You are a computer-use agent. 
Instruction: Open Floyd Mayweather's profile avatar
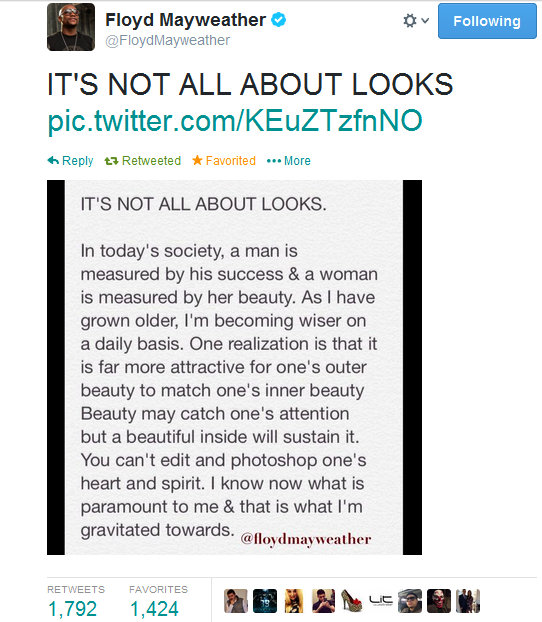71,27
